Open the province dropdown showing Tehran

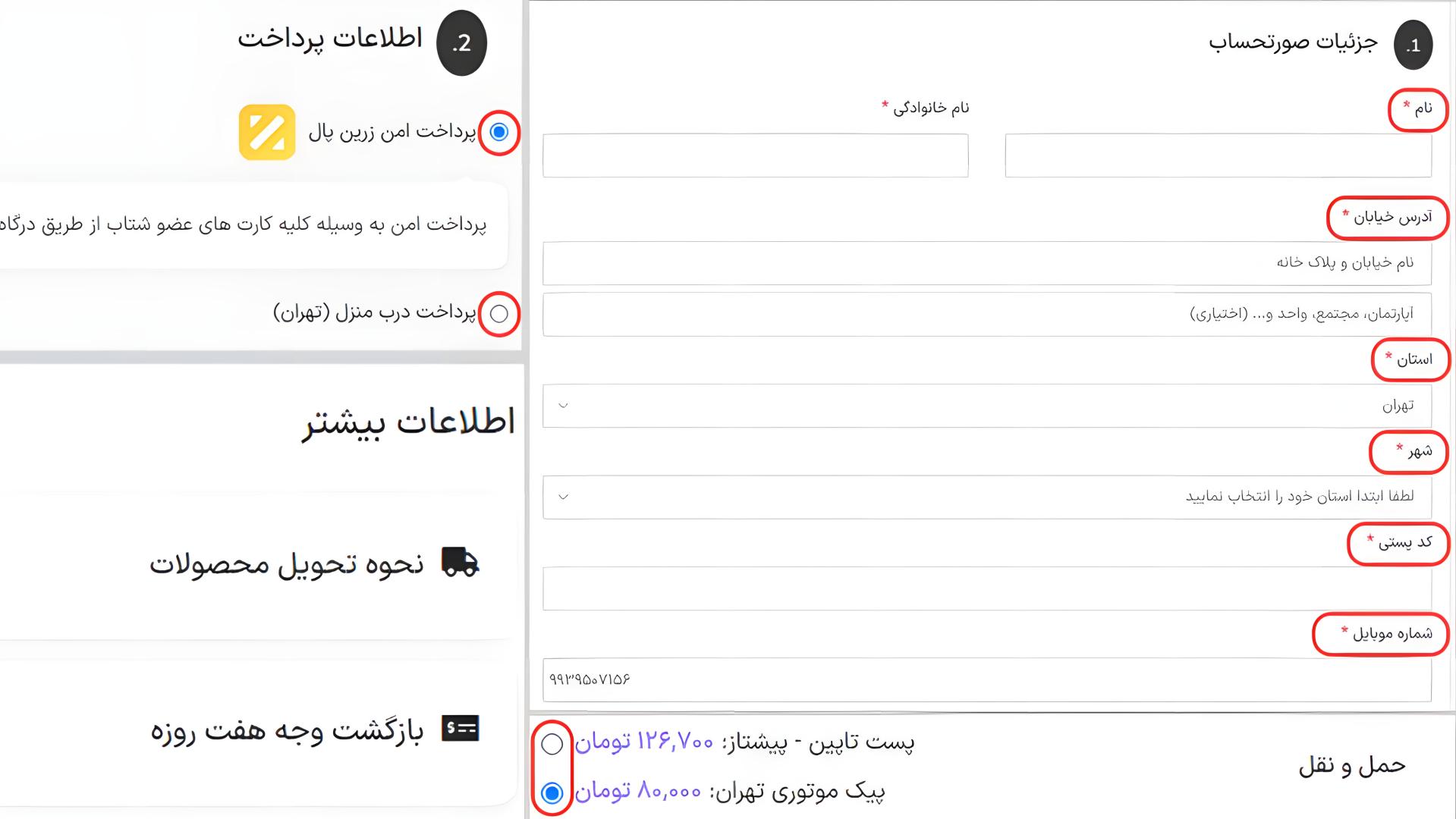click(987, 406)
